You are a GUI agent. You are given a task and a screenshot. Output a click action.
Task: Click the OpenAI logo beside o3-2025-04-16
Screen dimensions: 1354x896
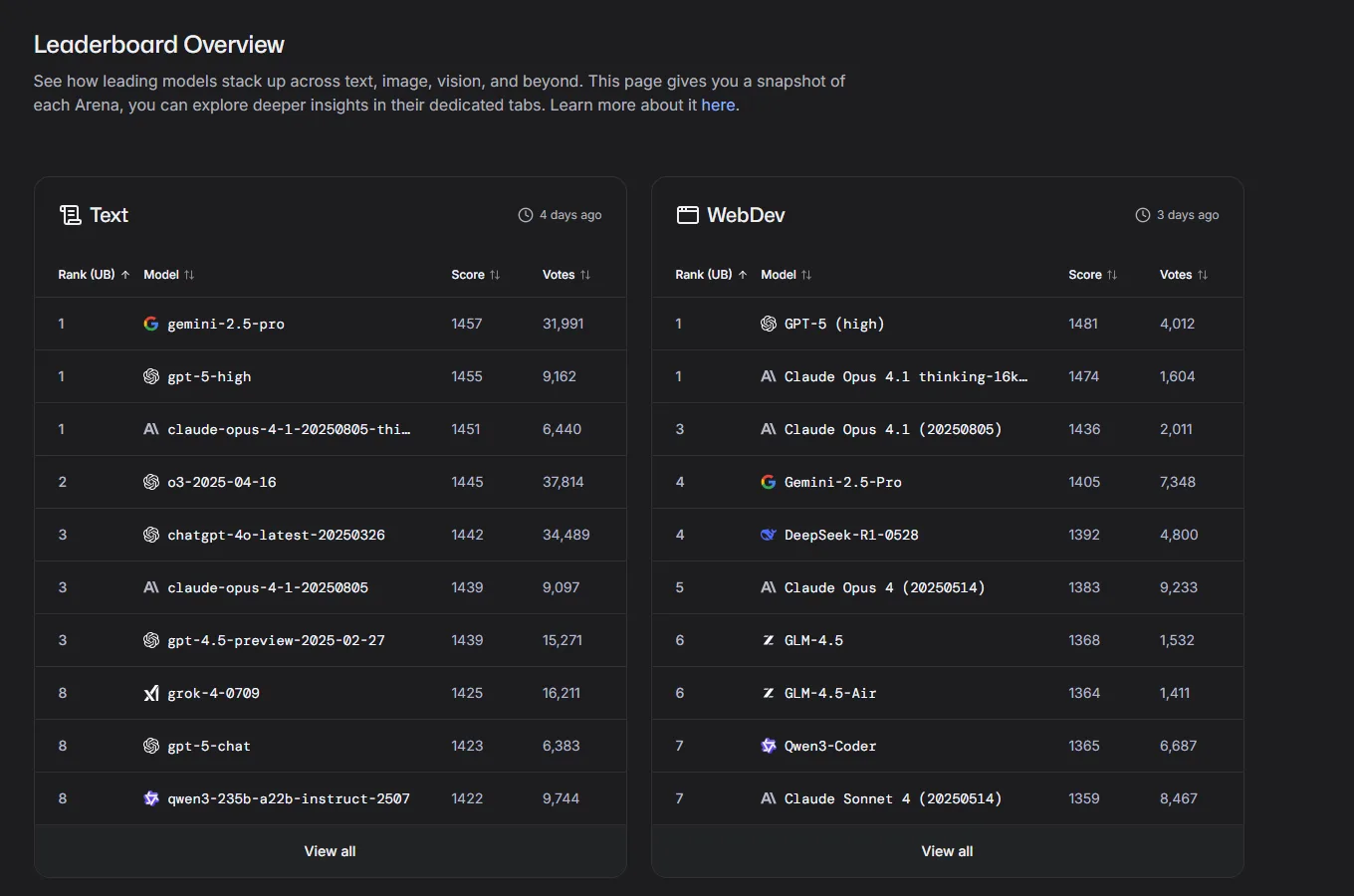151,482
